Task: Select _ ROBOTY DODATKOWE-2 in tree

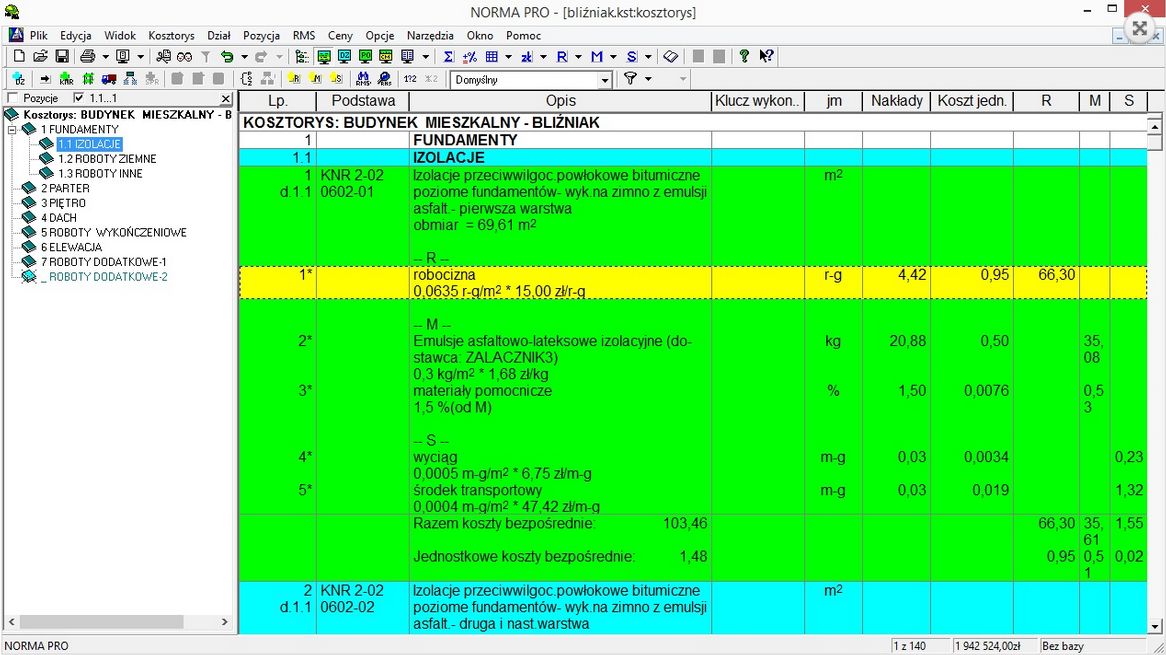Action: [104, 277]
